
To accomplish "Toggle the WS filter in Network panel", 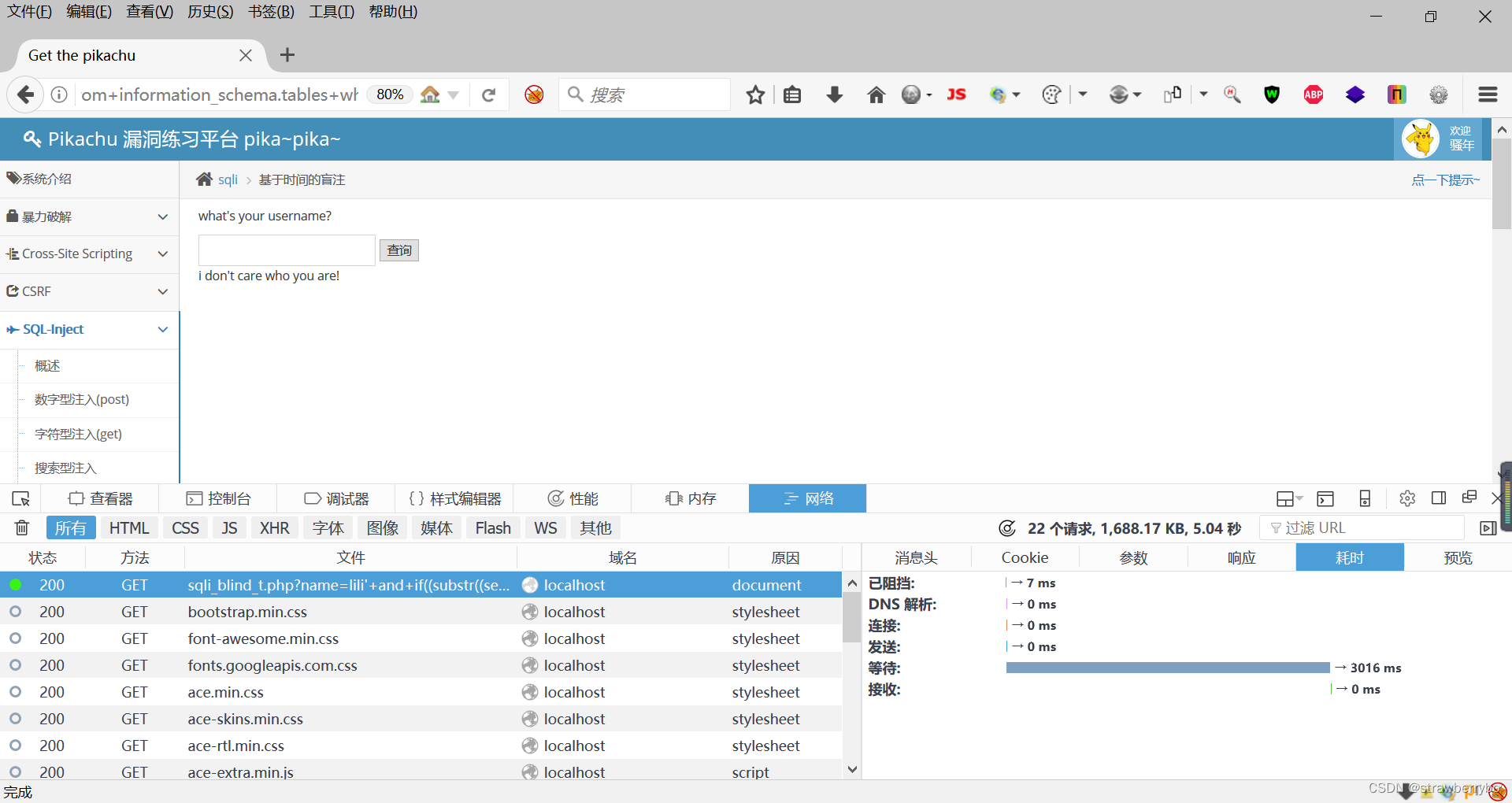I will (545, 527).
